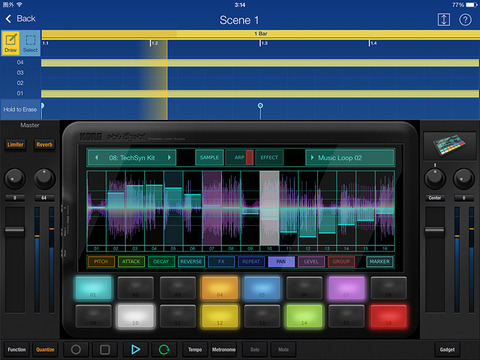The image size is (480, 360).
Task: Mute the current track
Action: click(283, 349)
